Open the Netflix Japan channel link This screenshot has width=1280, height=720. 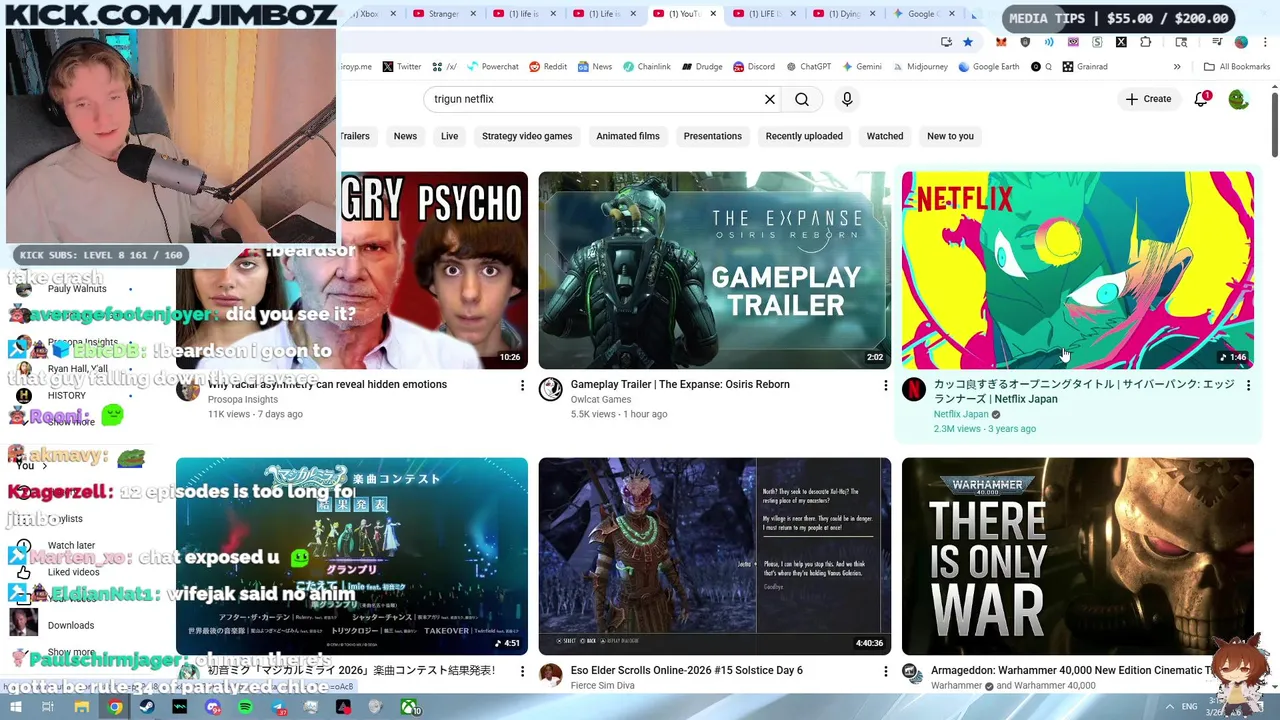point(960,414)
